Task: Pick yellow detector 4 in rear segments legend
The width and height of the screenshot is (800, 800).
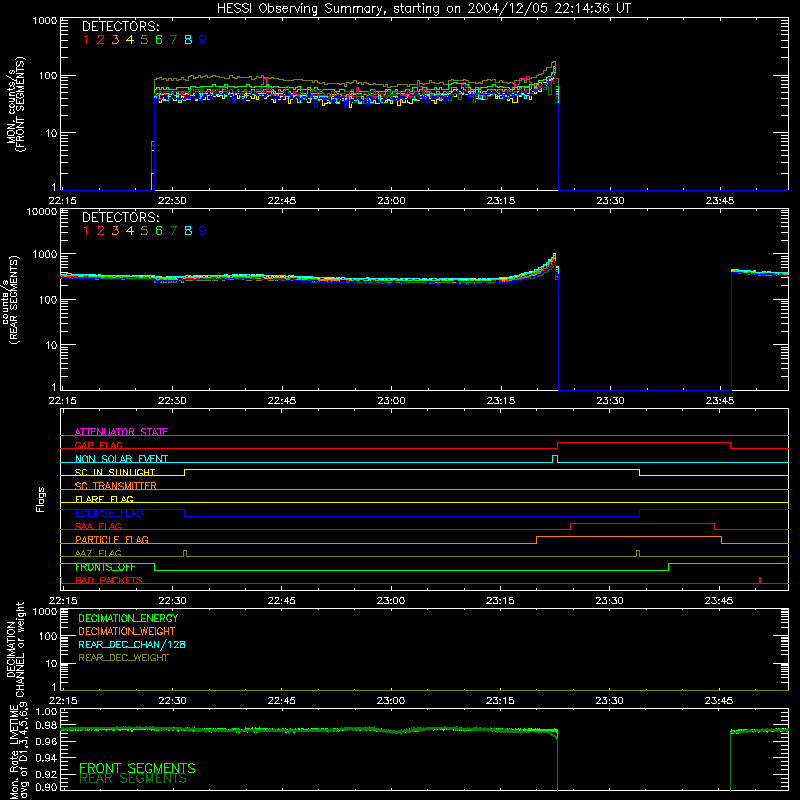Action: tap(130, 231)
